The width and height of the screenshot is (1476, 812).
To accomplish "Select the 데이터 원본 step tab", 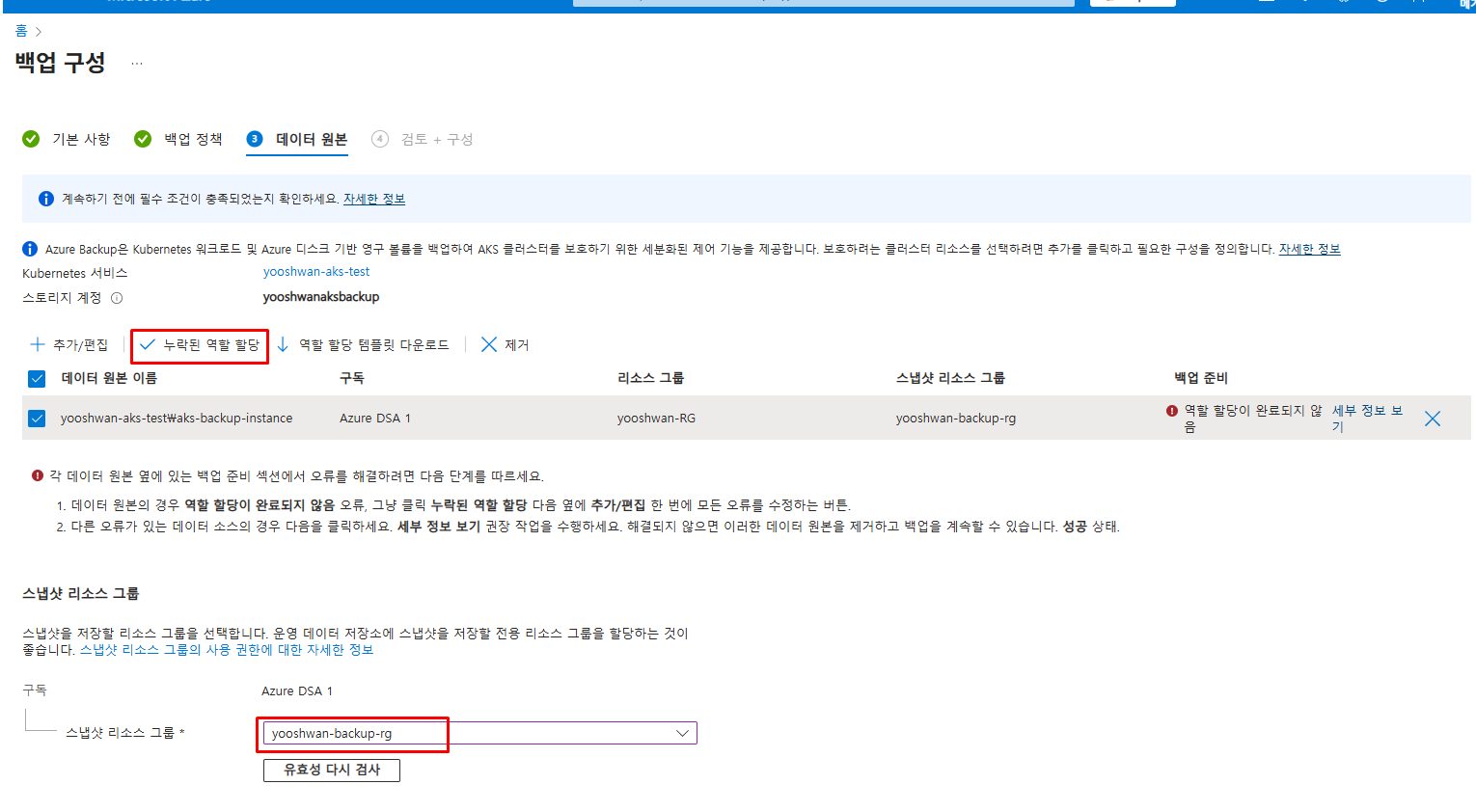I will coord(297,139).
